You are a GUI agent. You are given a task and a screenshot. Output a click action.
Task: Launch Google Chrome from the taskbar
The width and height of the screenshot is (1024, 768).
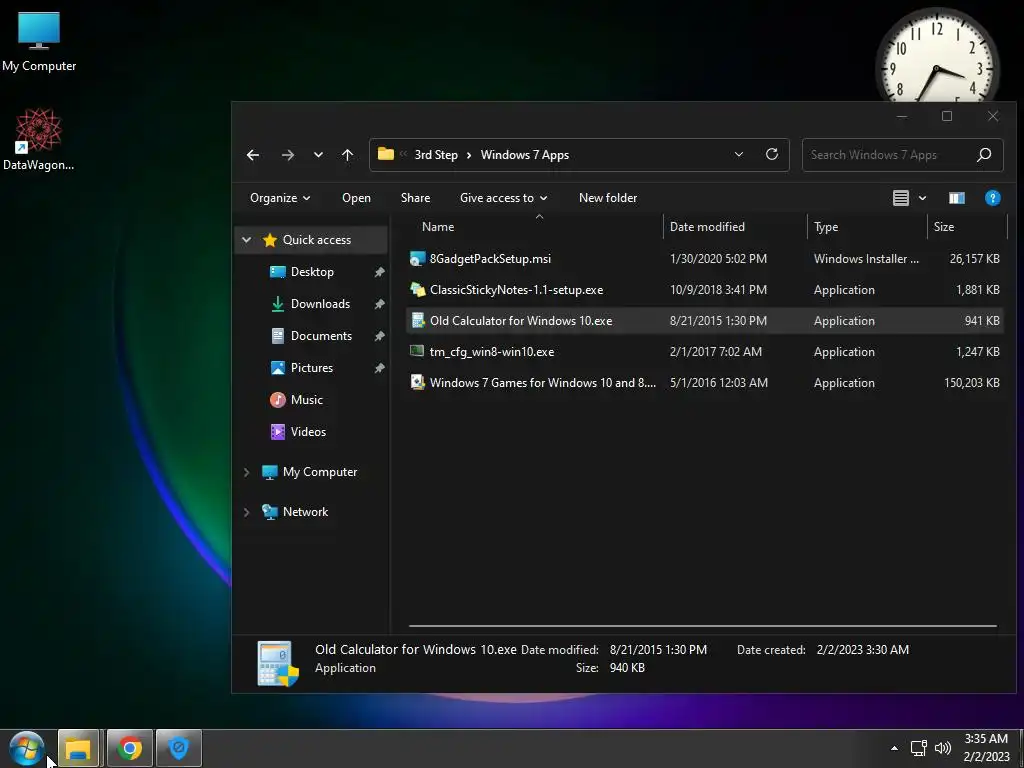129,748
